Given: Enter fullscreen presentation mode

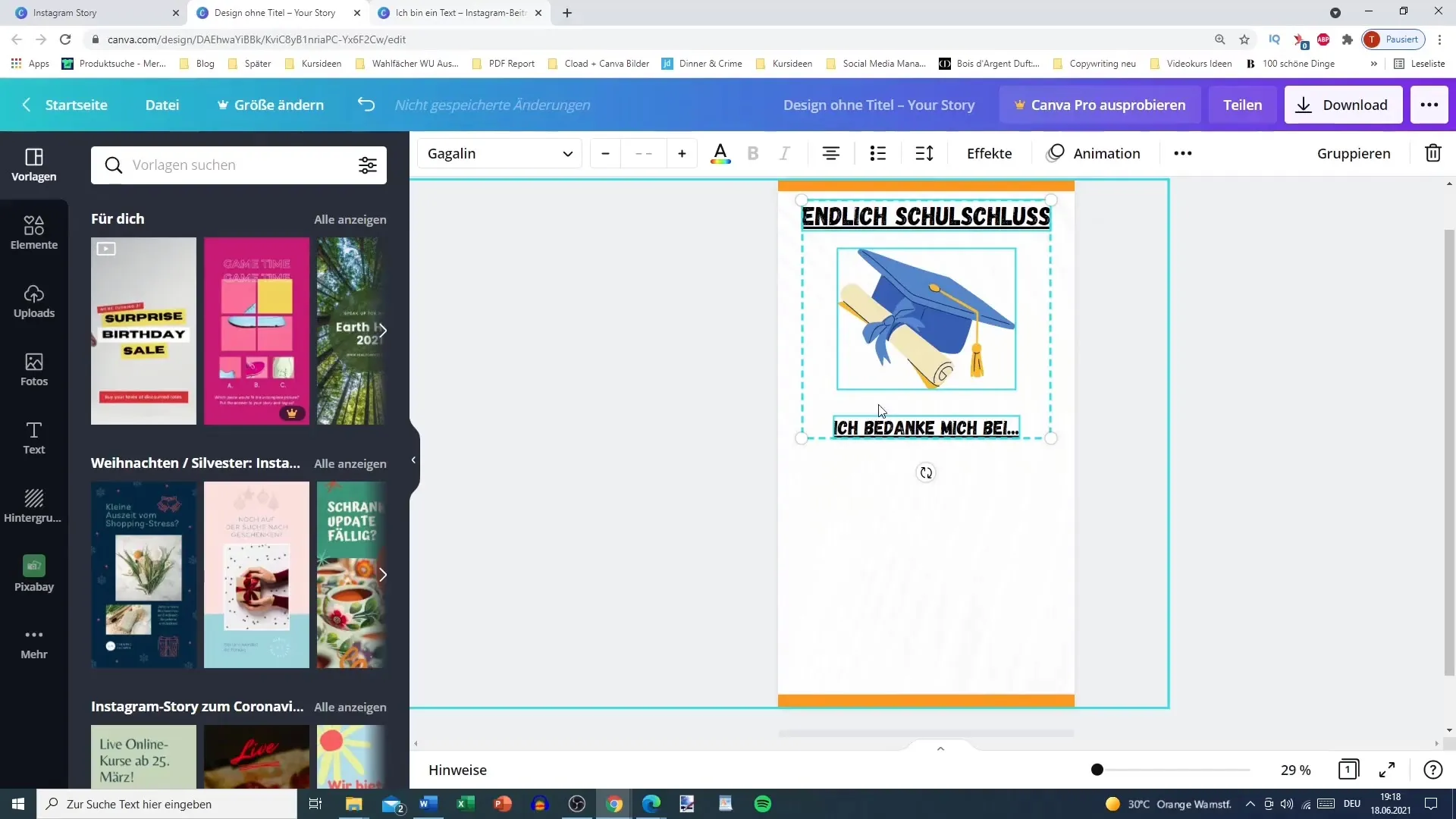Looking at the screenshot, I should coord(1387,770).
